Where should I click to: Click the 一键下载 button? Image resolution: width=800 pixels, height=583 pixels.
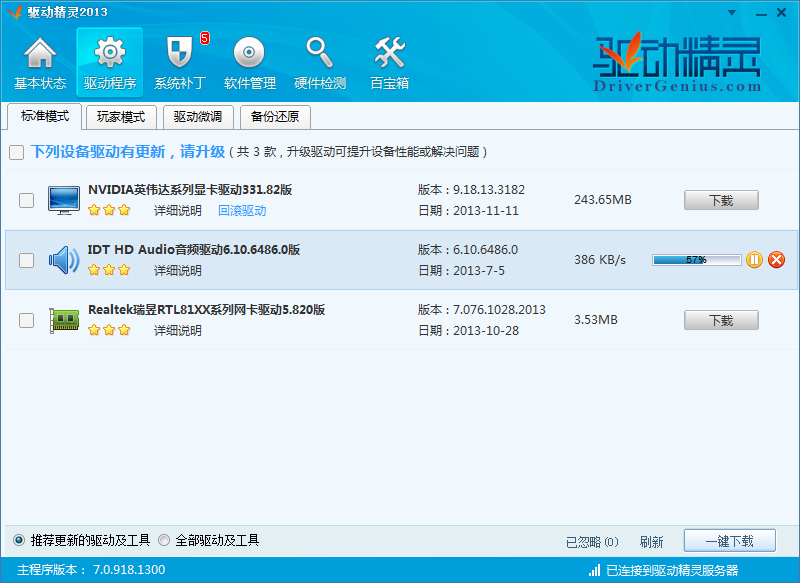[730, 541]
